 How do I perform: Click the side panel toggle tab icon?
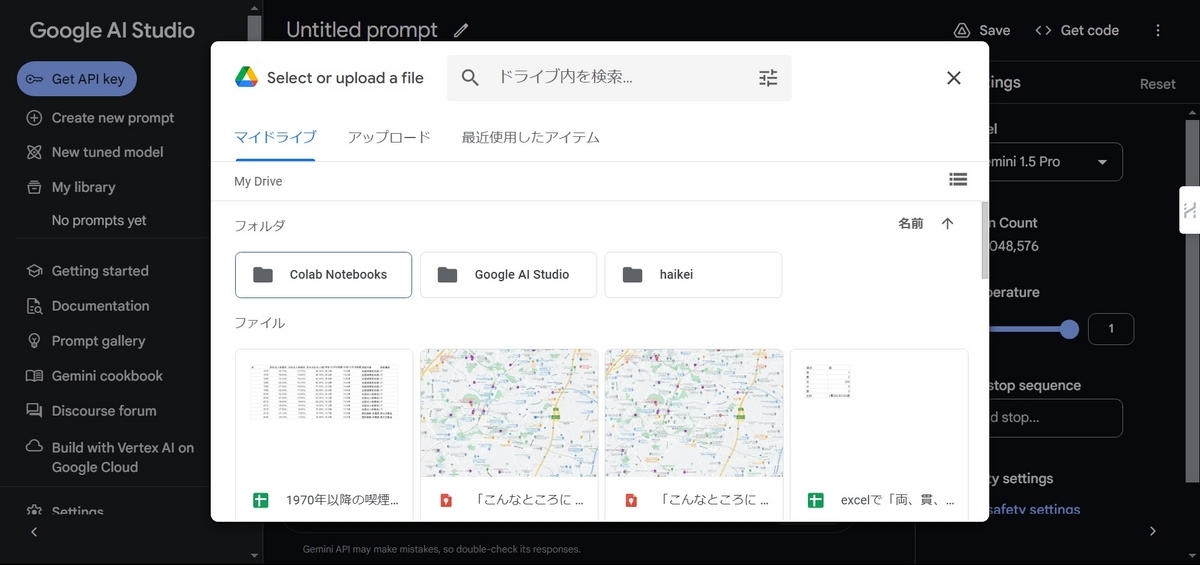pyautogui.click(x=1189, y=210)
